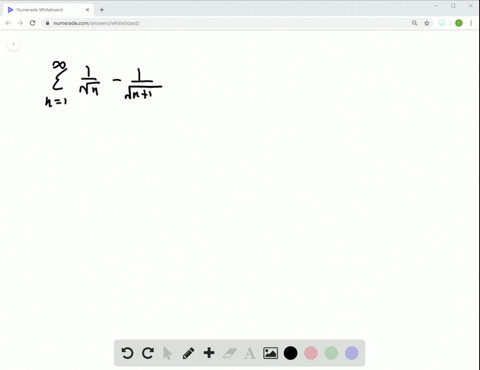Select the pencil drawing tool

[188, 353]
